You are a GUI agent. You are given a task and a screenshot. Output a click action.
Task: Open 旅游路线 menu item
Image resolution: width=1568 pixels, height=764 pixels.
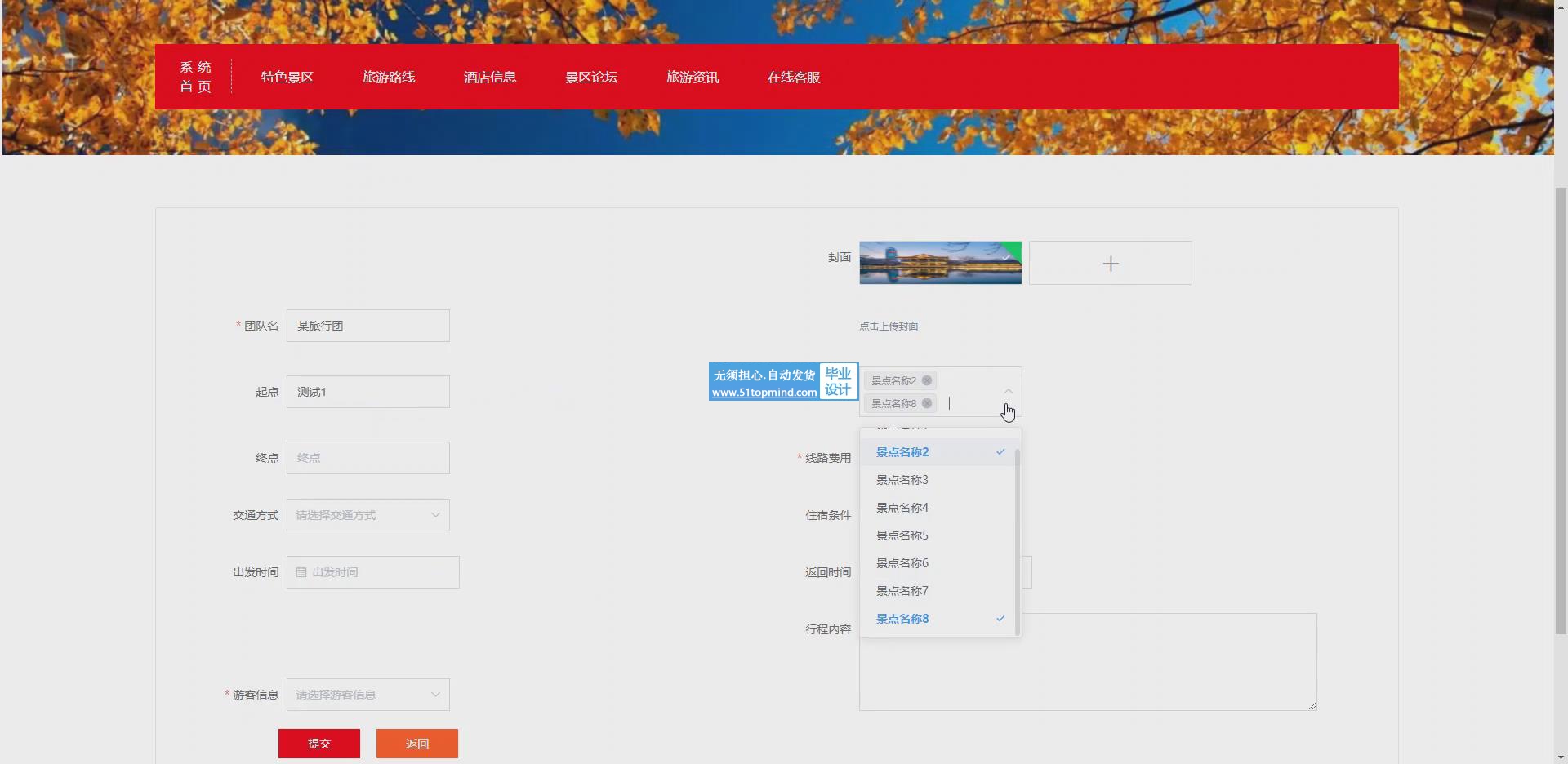[389, 77]
